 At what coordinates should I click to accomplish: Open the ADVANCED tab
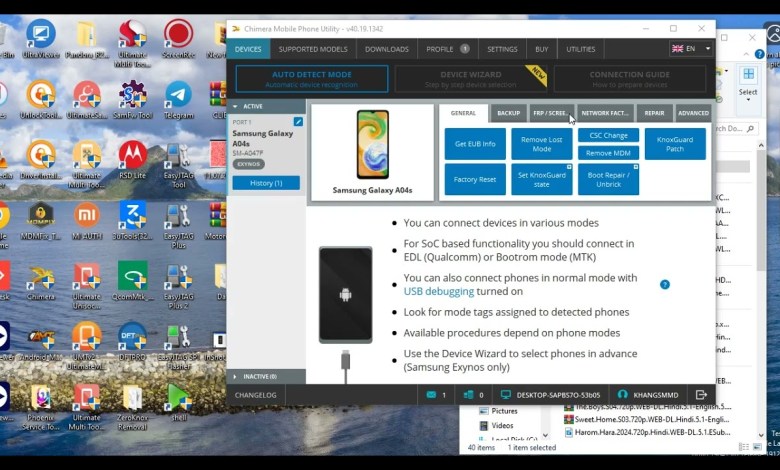pos(693,113)
